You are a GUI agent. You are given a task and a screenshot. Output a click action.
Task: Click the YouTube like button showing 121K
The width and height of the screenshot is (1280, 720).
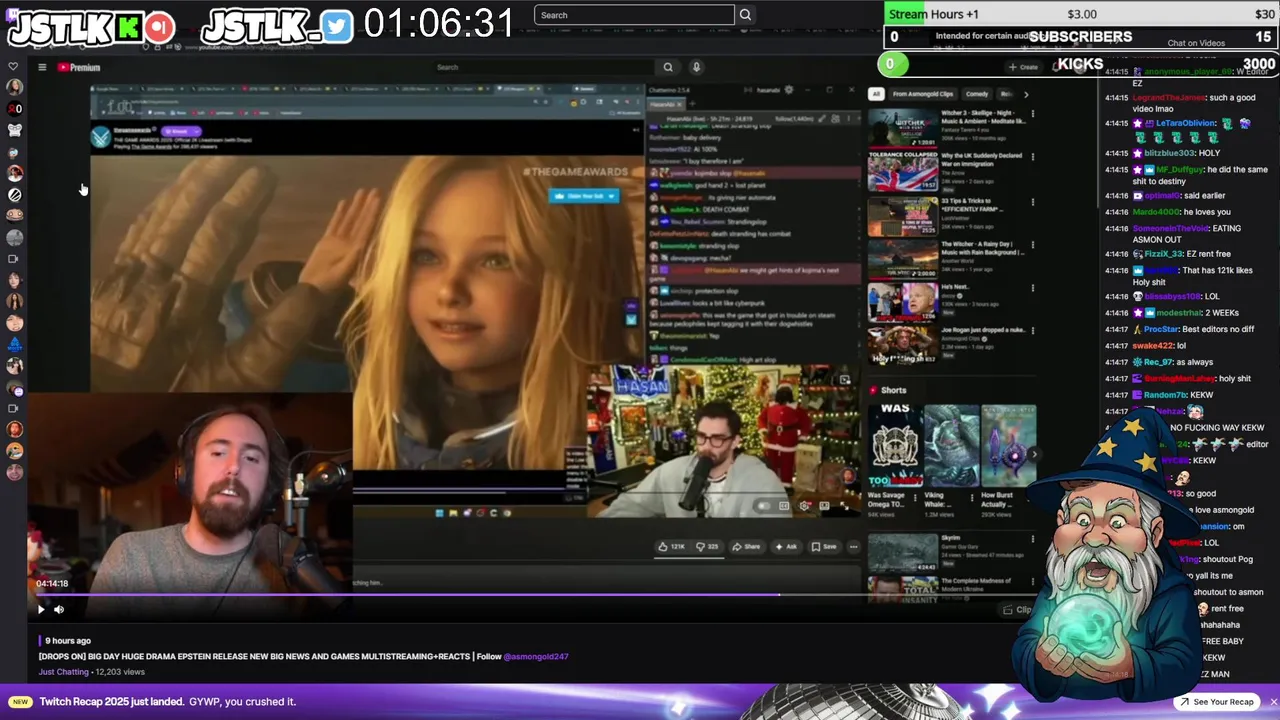pos(673,547)
